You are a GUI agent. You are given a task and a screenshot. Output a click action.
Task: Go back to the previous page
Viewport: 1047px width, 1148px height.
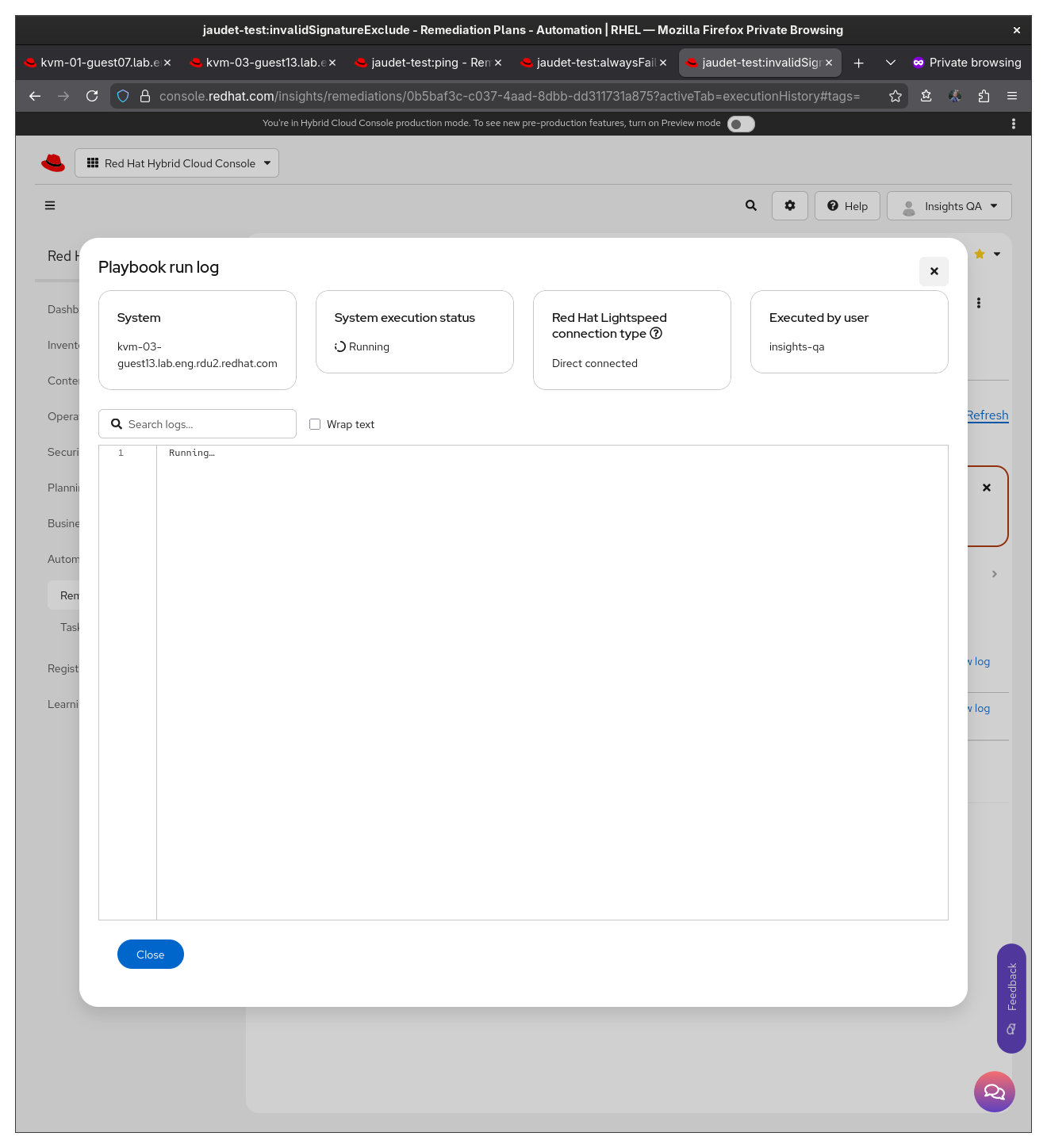click(x=35, y=96)
